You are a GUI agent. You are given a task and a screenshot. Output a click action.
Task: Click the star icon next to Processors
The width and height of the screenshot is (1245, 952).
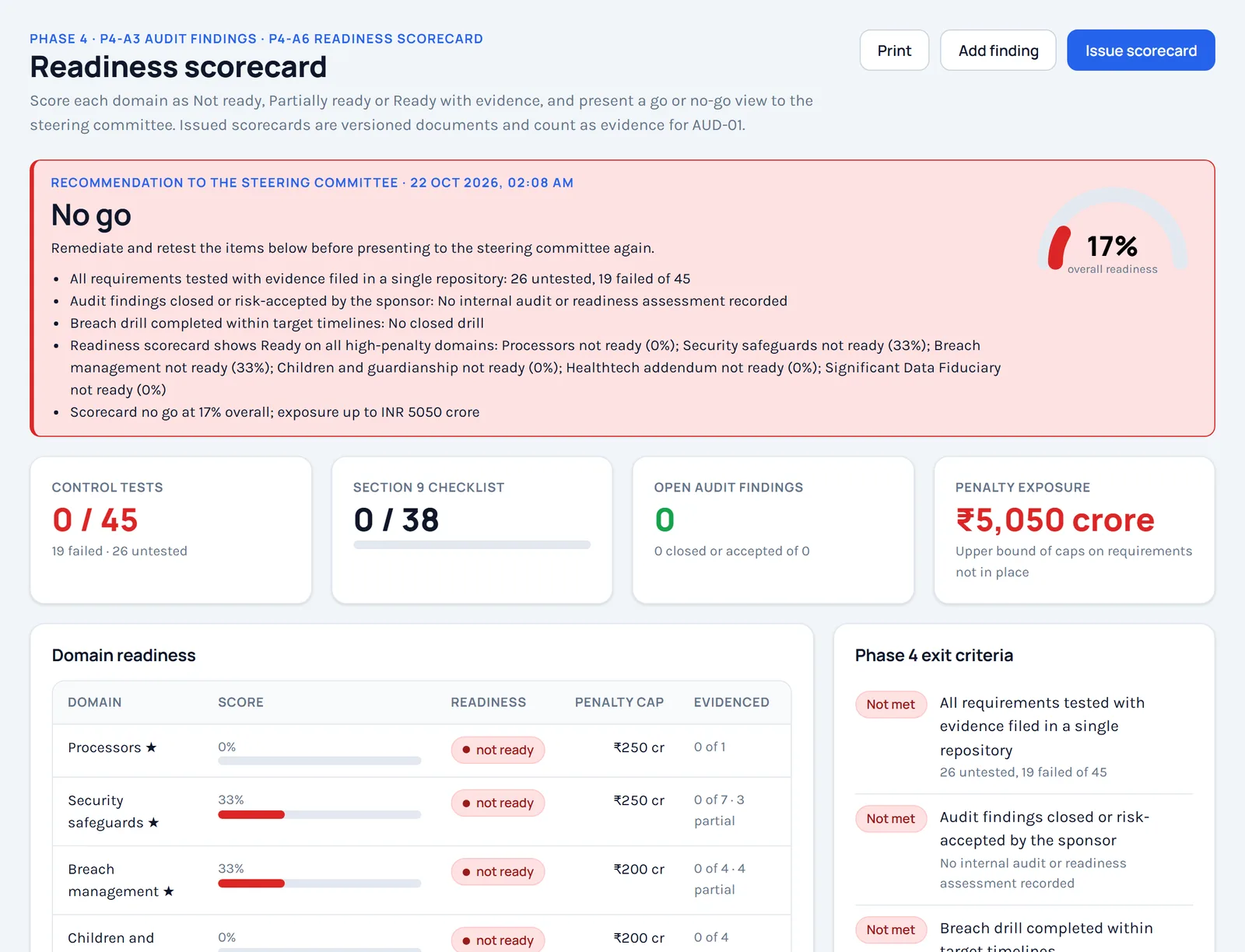pos(151,747)
